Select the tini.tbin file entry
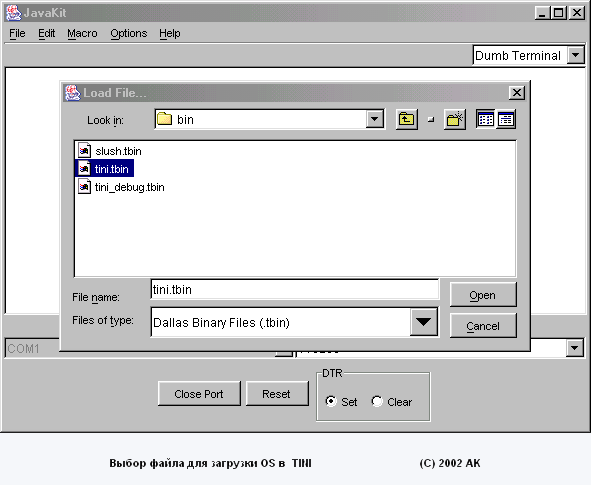Viewport: 591px width, 485px height. (x=104, y=169)
